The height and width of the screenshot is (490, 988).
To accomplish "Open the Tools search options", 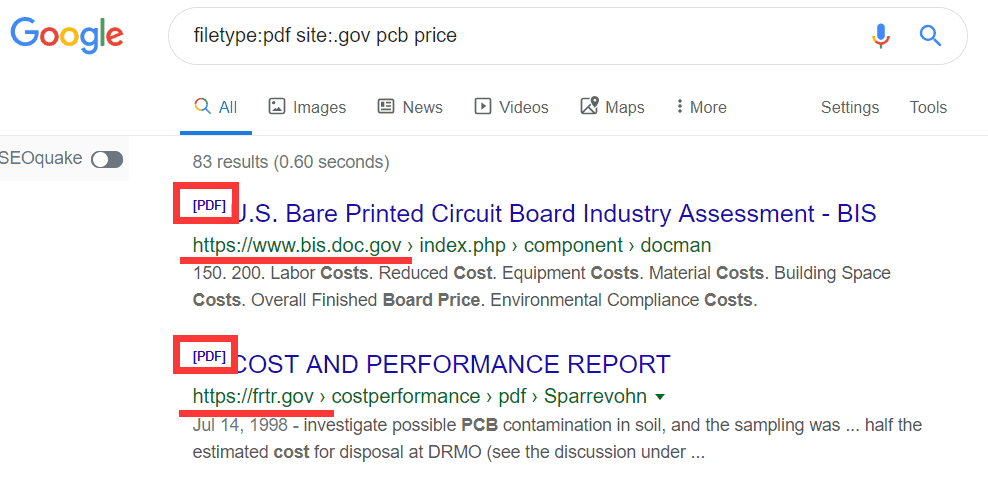I will [928, 107].
